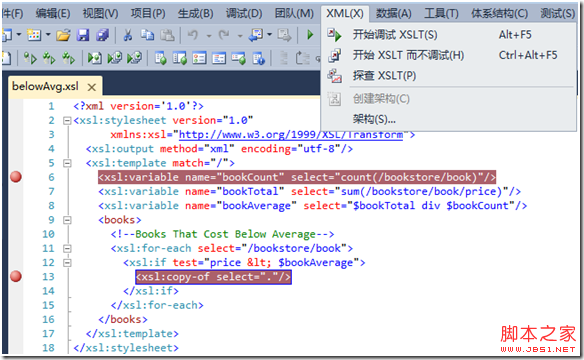The width and height of the screenshot is (584, 360).
Task: Click the Save All icon
Action: (x=102, y=35)
